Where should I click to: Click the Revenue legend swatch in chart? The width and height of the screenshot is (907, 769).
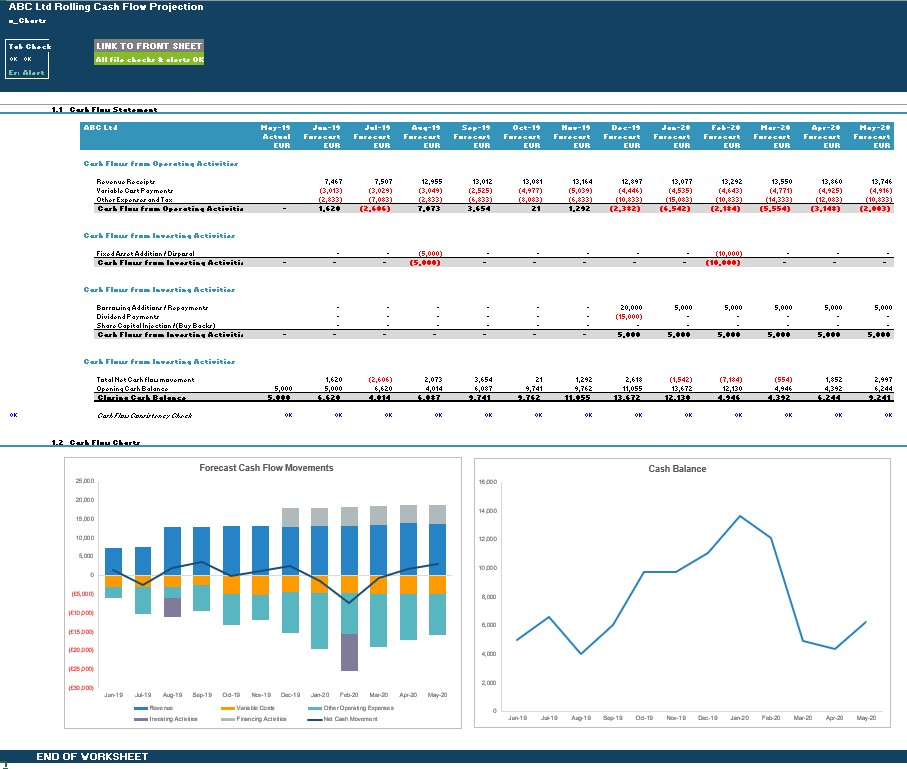pyautogui.click(x=141, y=707)
